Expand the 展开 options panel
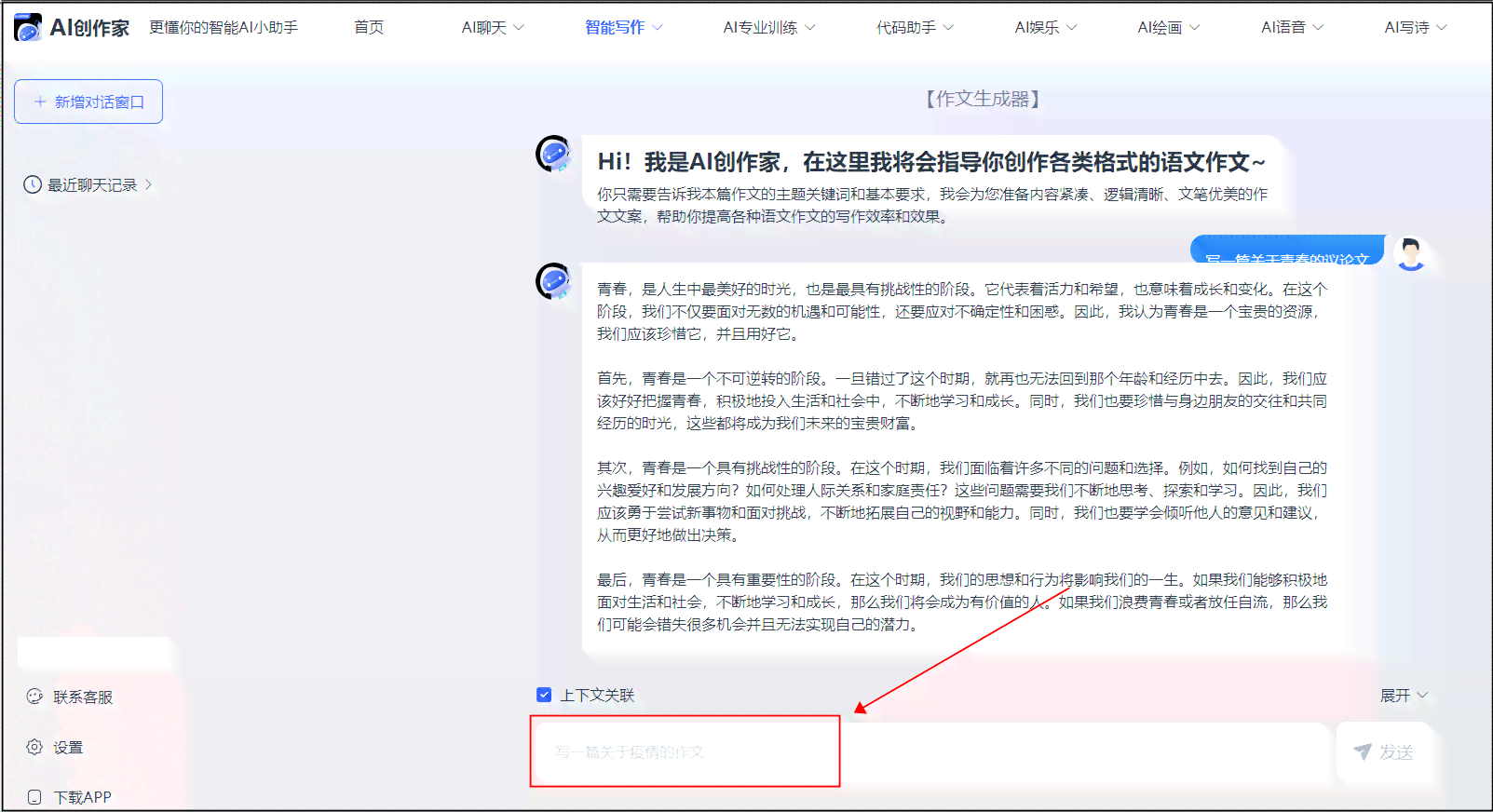 pyautogui.click(x=1404, y=695)
